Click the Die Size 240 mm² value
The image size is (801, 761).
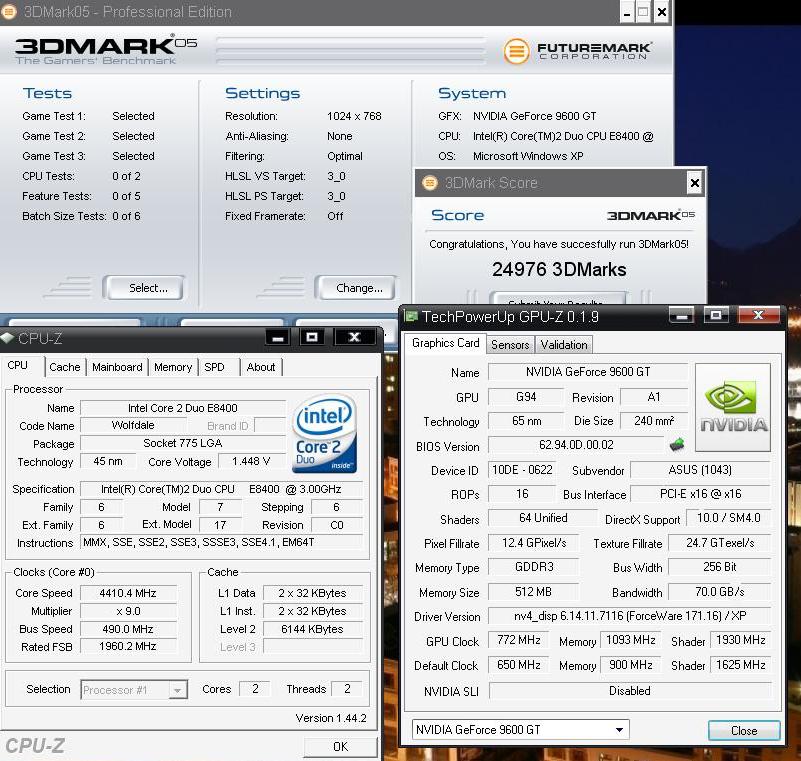(x=654, y=420)
